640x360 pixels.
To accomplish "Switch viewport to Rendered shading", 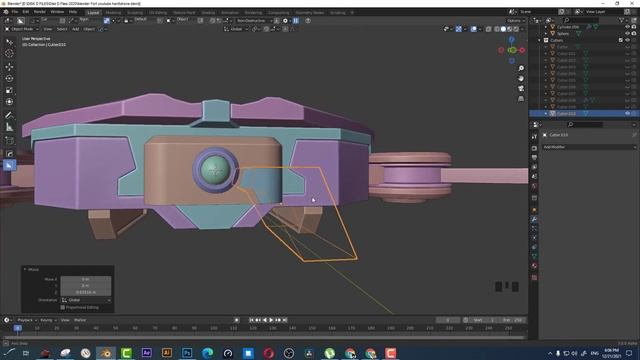I will [x=516, y=29].
